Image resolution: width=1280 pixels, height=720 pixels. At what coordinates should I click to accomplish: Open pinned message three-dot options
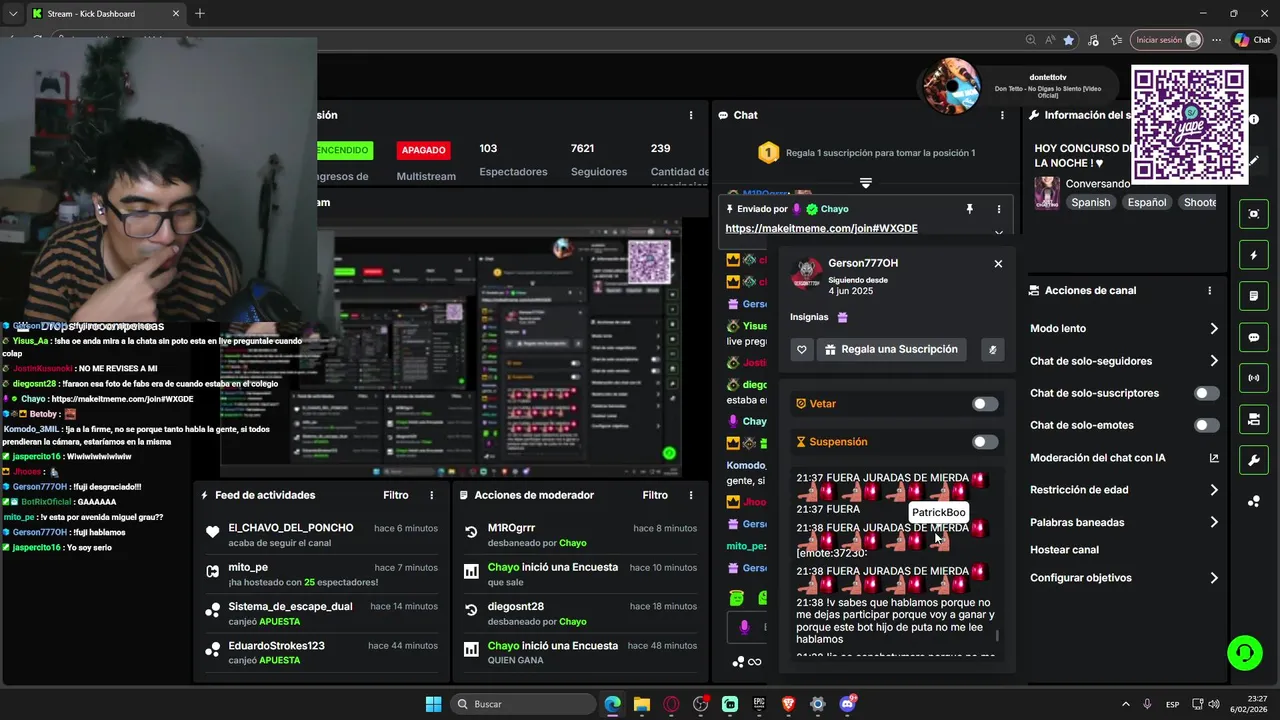pyautogui.click(x=998, y=209)
